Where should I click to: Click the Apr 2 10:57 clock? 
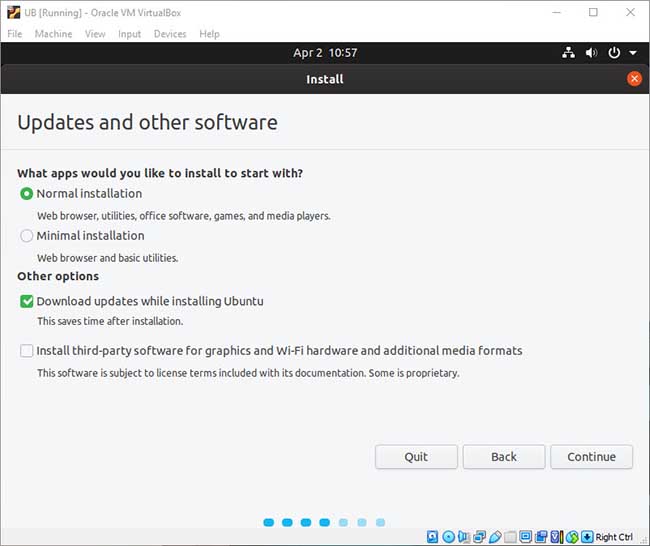[325, 53]
